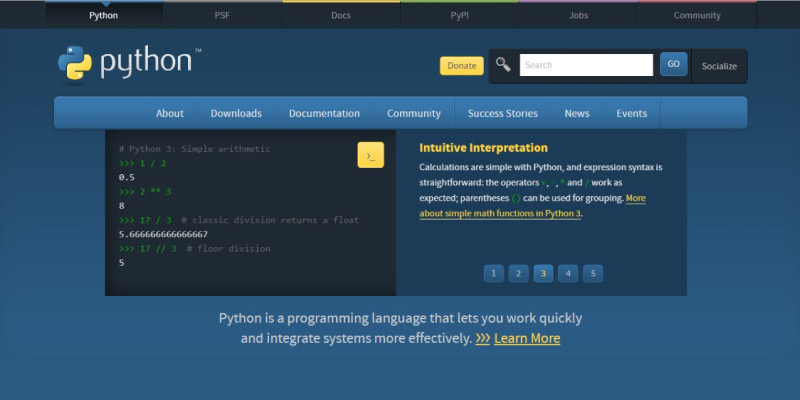This screenshot has height=400, width=800.
Task: Click the Python logo in the header
Action: coord(130,63)
